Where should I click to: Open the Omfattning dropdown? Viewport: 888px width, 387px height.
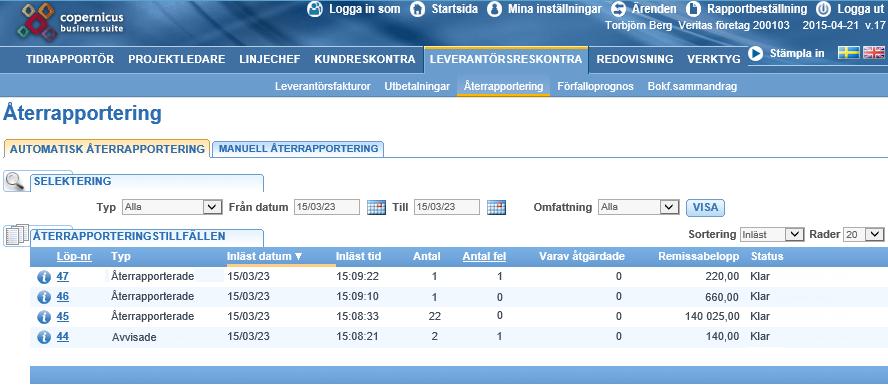click(638, 207)
